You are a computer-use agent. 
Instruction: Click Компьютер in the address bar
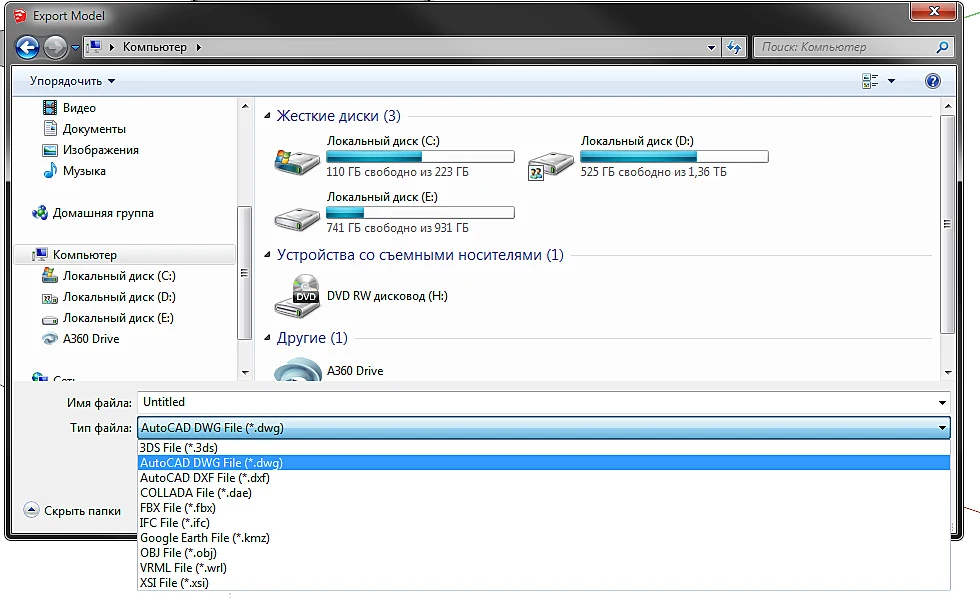point(154,47)
